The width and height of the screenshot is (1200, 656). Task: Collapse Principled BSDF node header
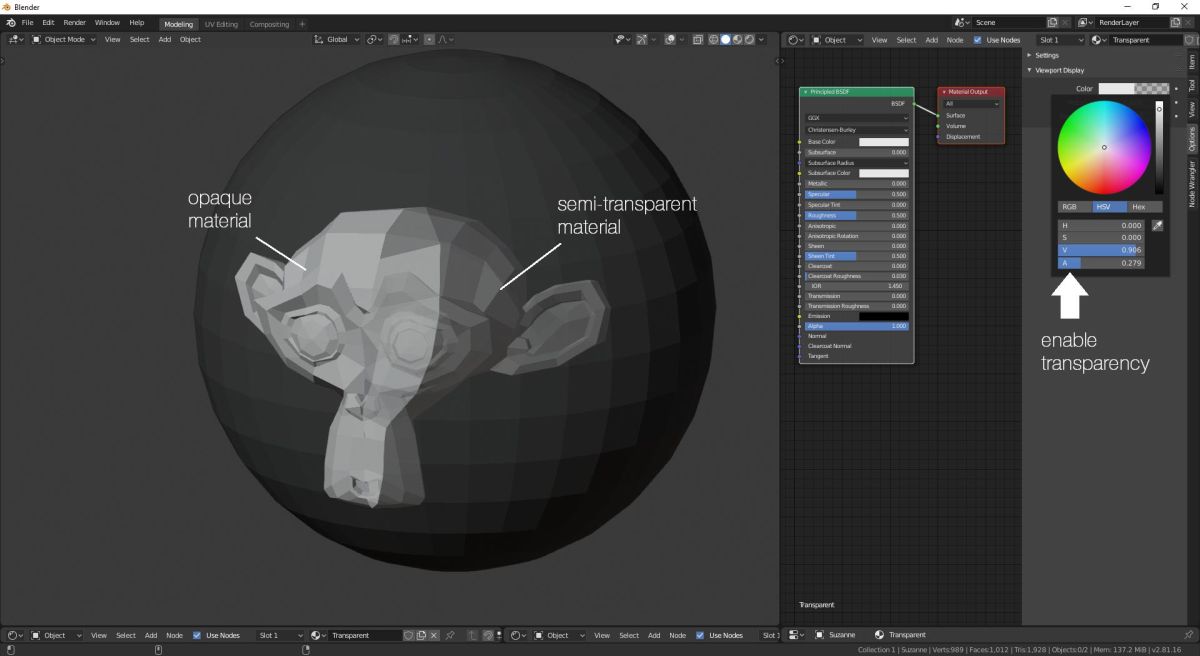coord(806,92)
